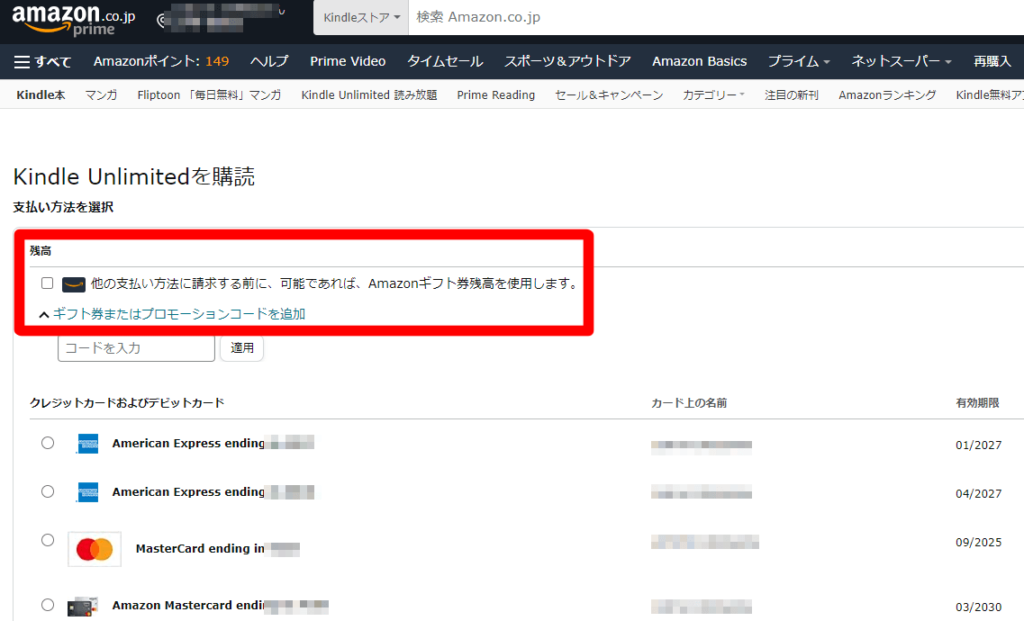Open the タイムセール link
The height and width of the screenshot is (621, 1024).
pyautogui.click(x=444, y=62)
